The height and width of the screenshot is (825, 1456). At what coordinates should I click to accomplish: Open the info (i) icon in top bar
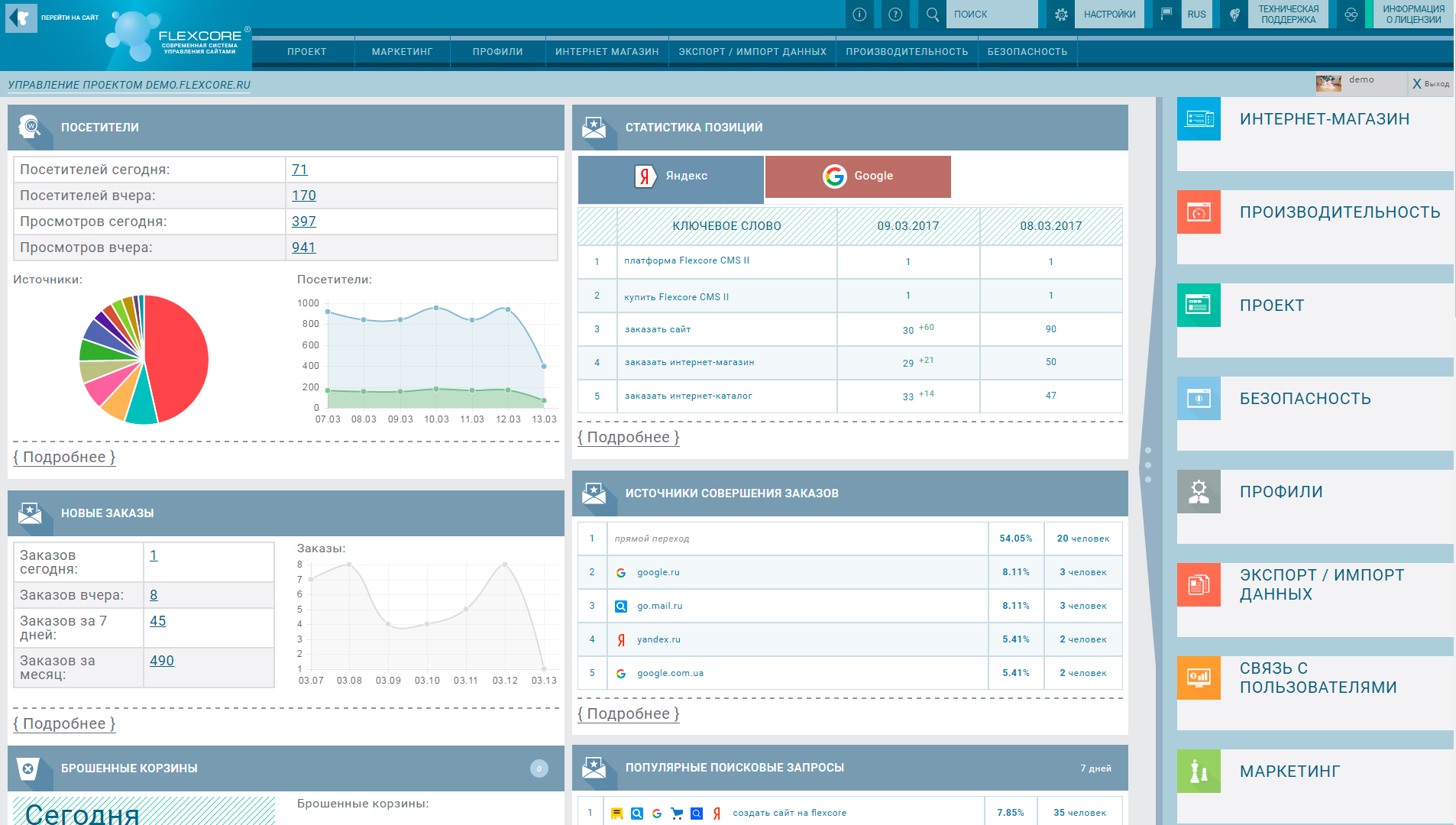tap(859, 15)
